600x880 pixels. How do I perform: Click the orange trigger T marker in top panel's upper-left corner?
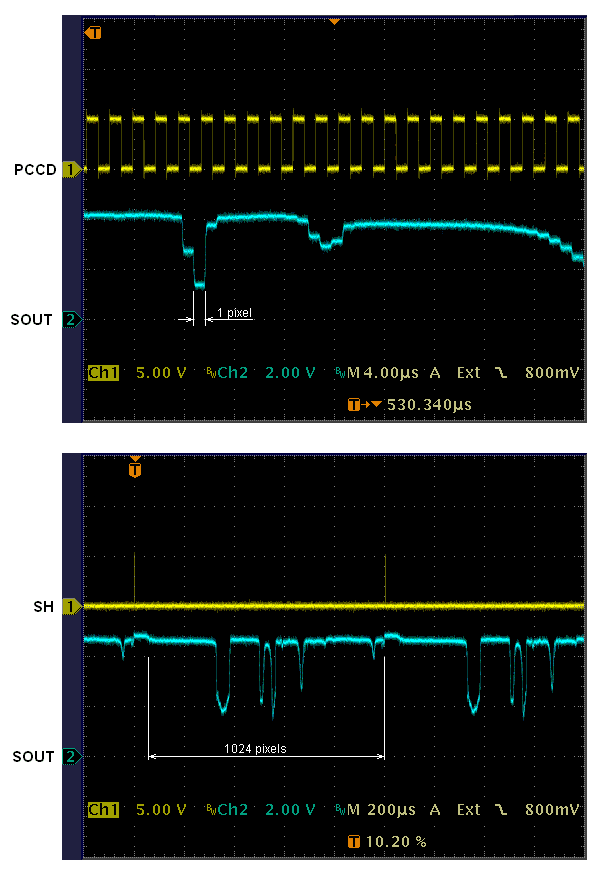[x=94, y=33]
